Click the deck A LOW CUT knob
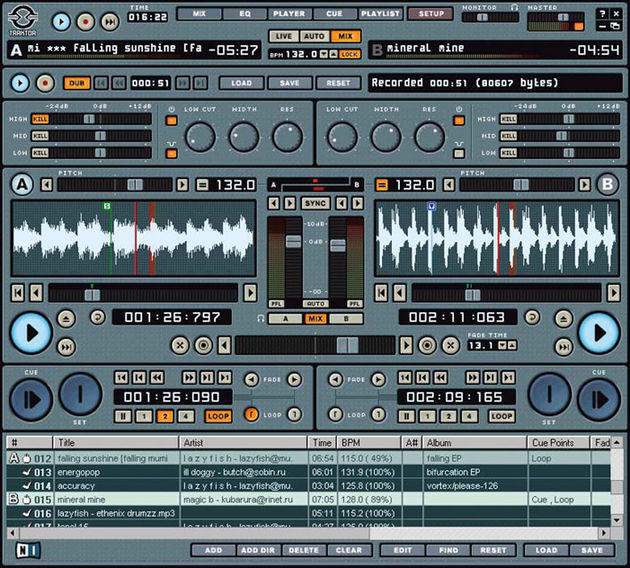 point(200,137)
